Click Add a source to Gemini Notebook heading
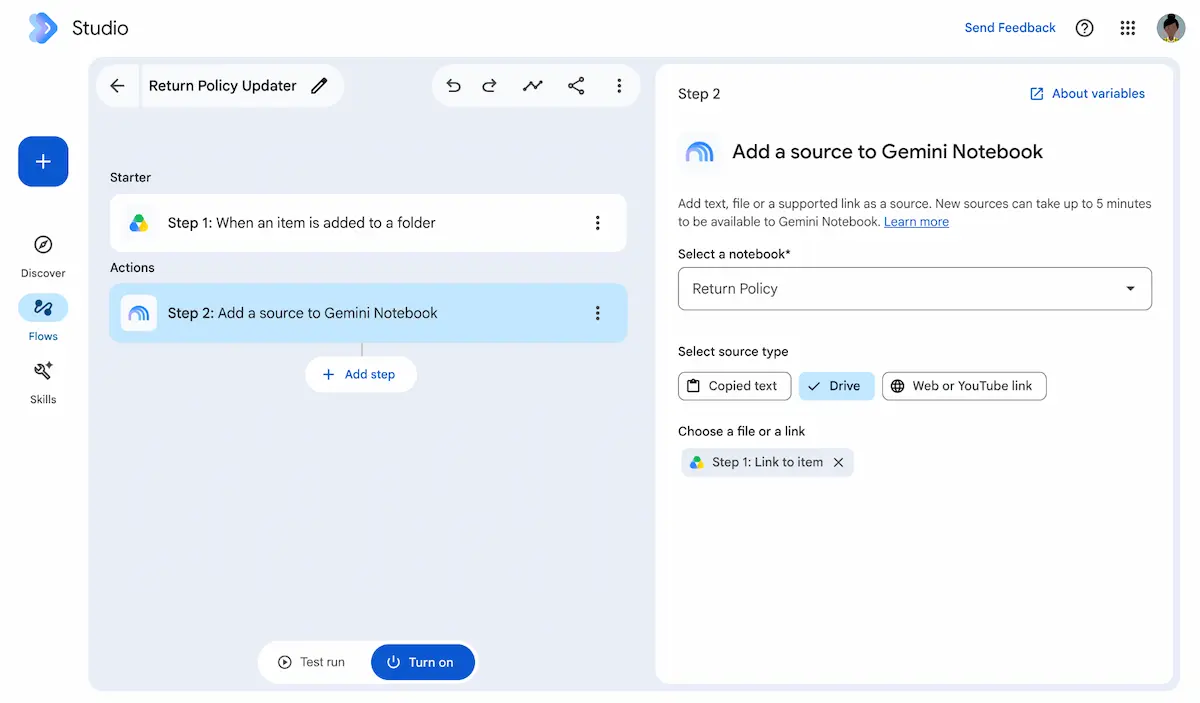Image resolution: width=1200 pixels, height=703 pixels. [888, 152]
